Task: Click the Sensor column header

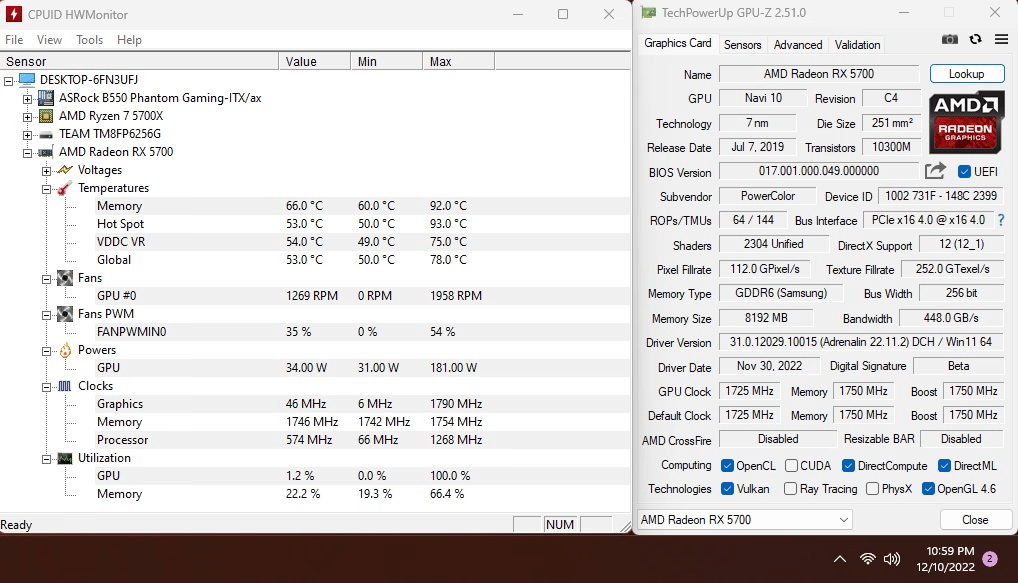Action: pyautogui.click(x=140, y=62)
